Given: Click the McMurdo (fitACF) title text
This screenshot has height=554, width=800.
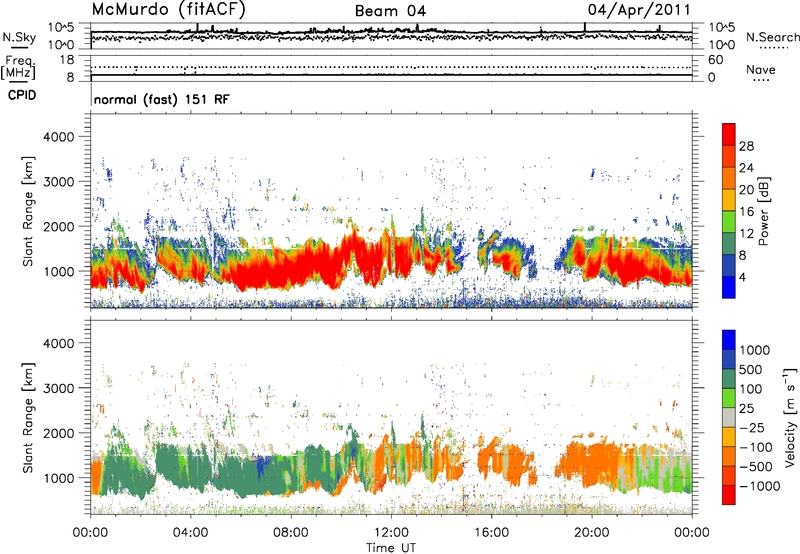Looking at the screenshot, I should [168, 10].
